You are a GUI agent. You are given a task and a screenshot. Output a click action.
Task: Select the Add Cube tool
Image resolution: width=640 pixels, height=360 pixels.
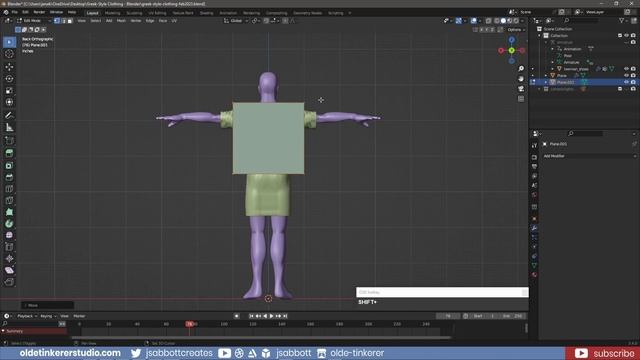[x=9, y=141]
